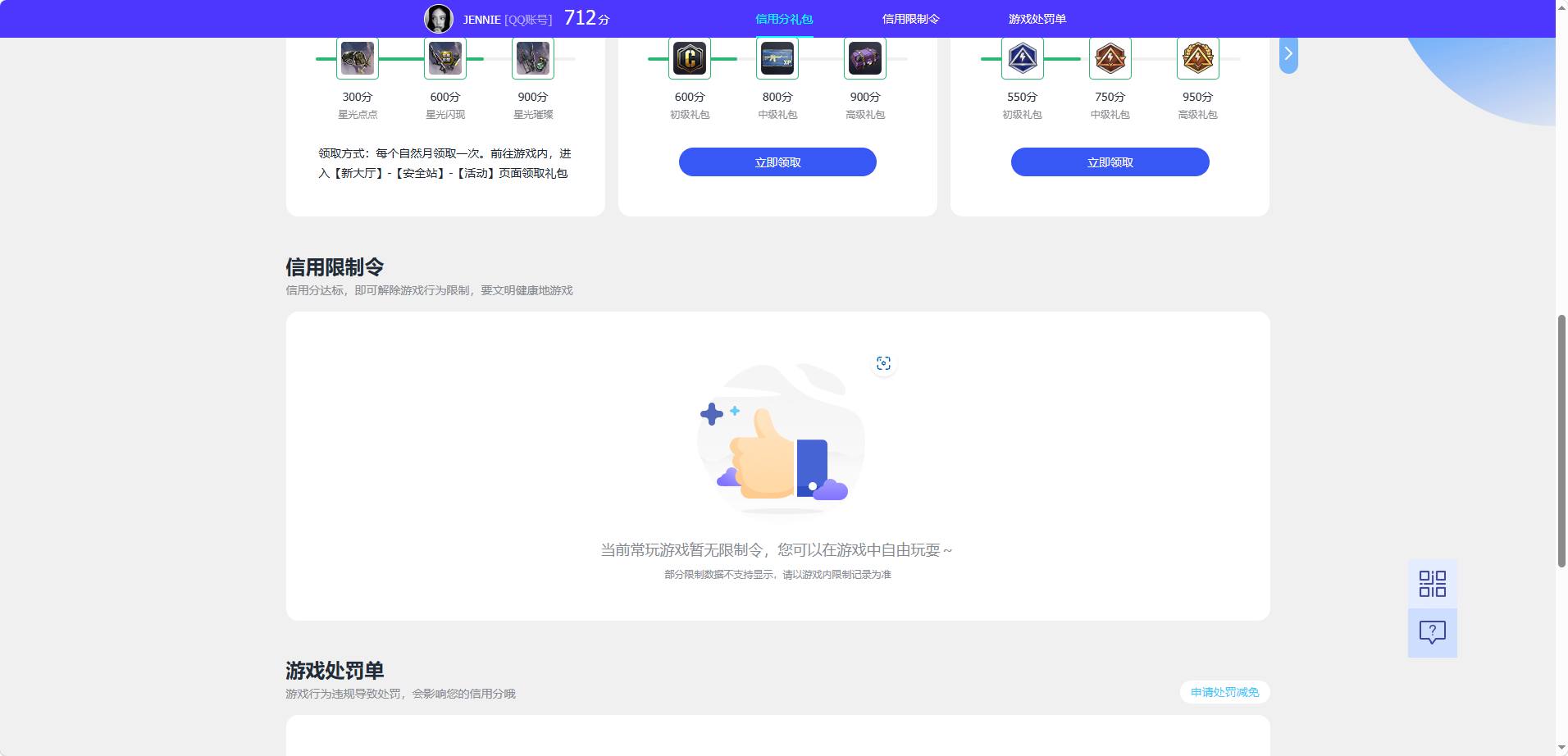
Task: Click 申请处罚减免 link
Action: 1225,692
